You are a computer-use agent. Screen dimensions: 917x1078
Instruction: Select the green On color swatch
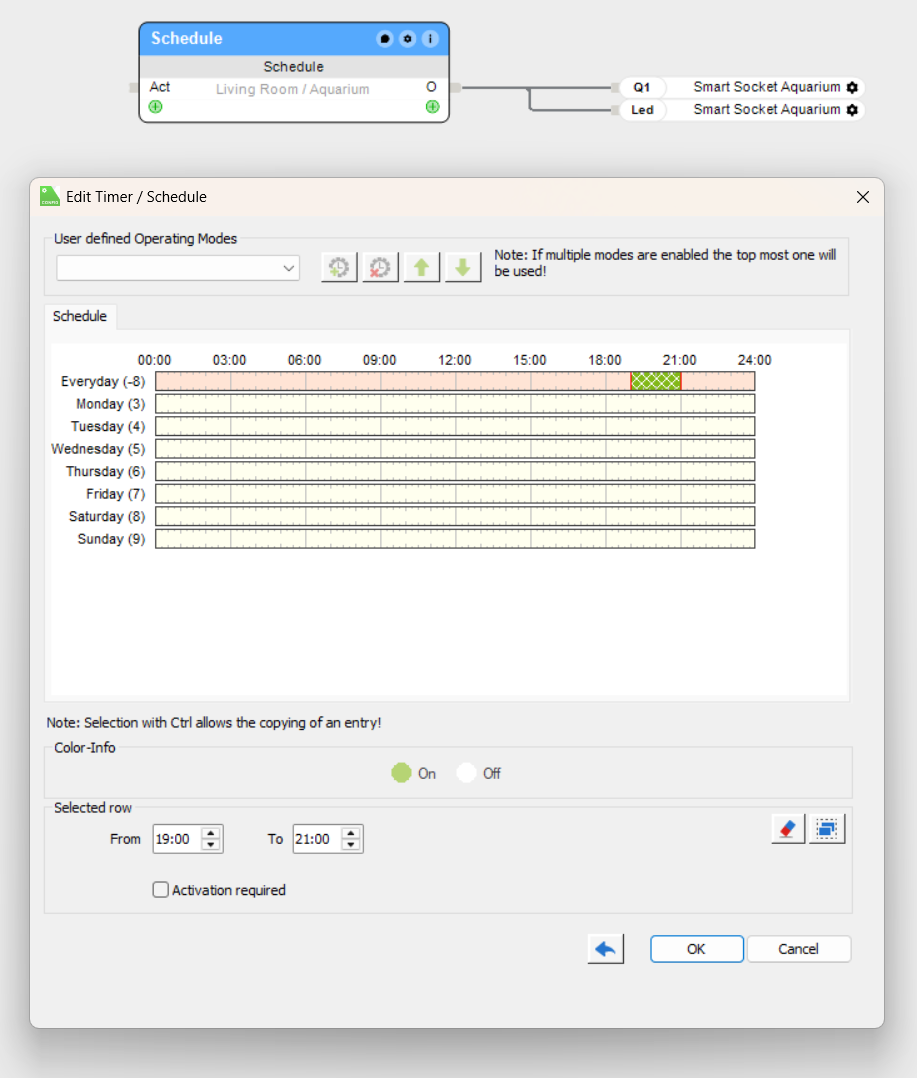pyautogui.click(x=401, y=773)
